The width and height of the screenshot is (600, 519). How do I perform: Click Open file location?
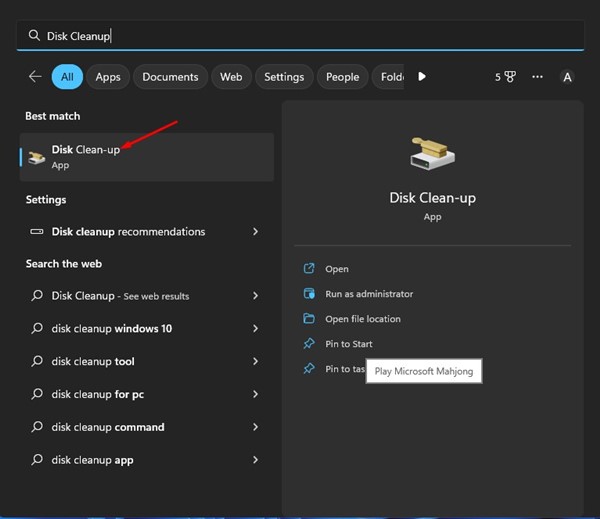point(362,319)
